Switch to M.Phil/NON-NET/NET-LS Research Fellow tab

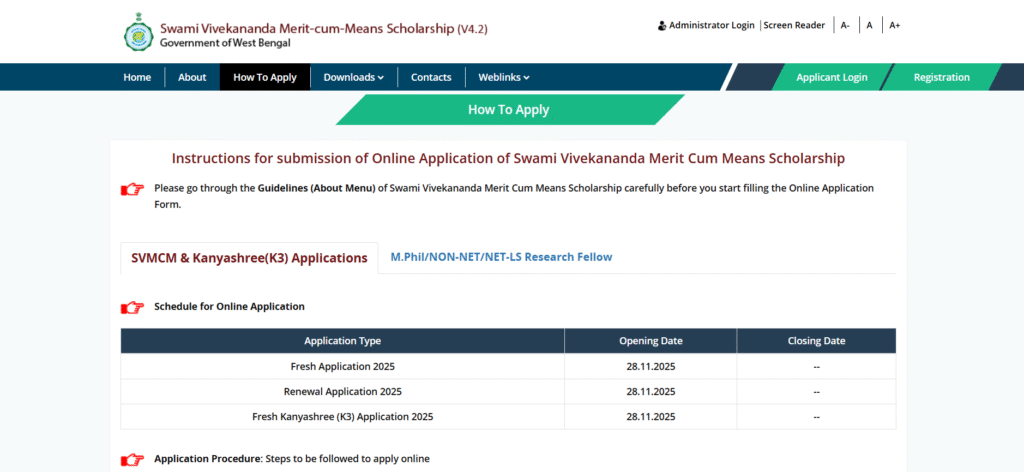(501, 257)
